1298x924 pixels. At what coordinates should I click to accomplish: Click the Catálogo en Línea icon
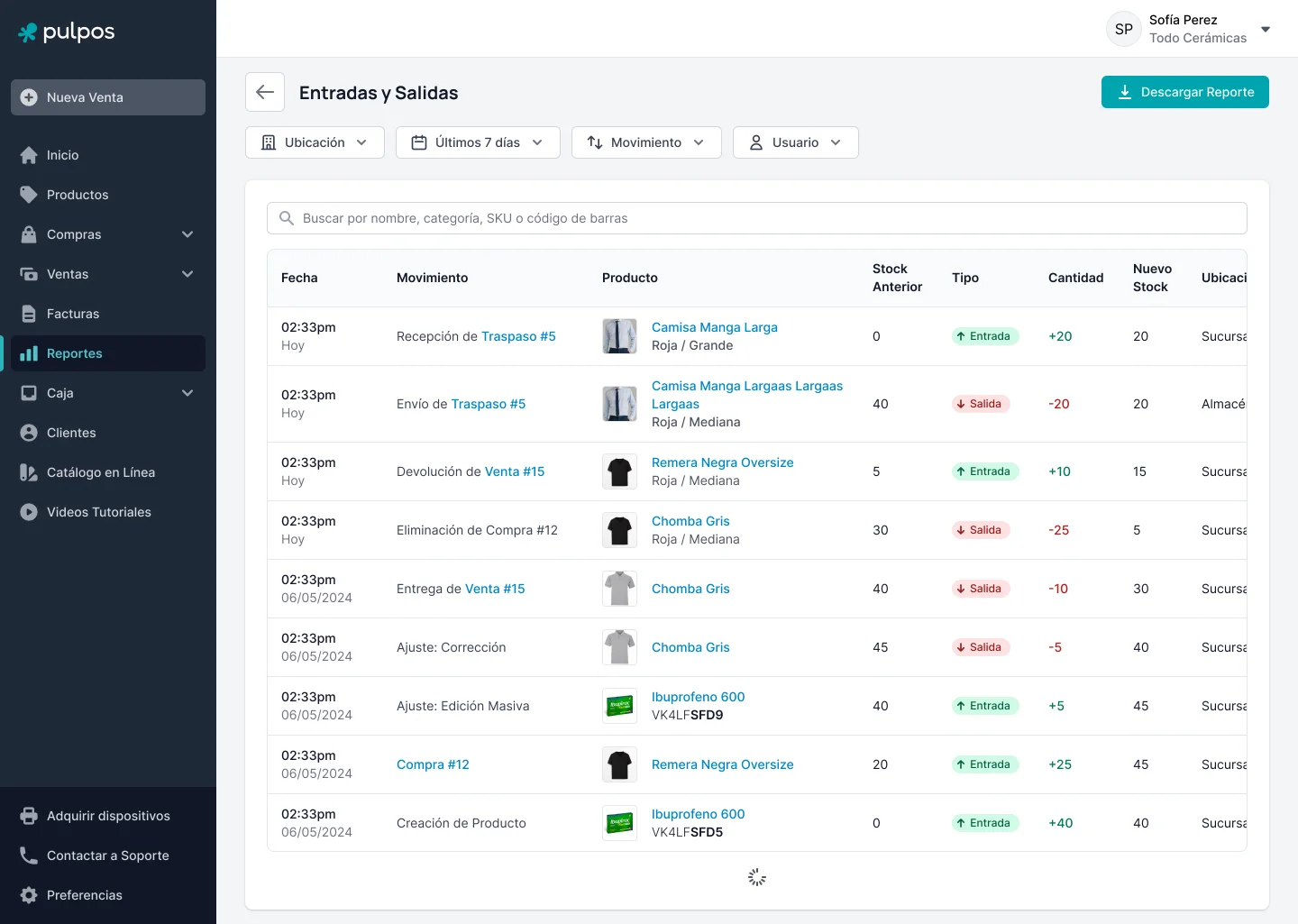point(29,472)
